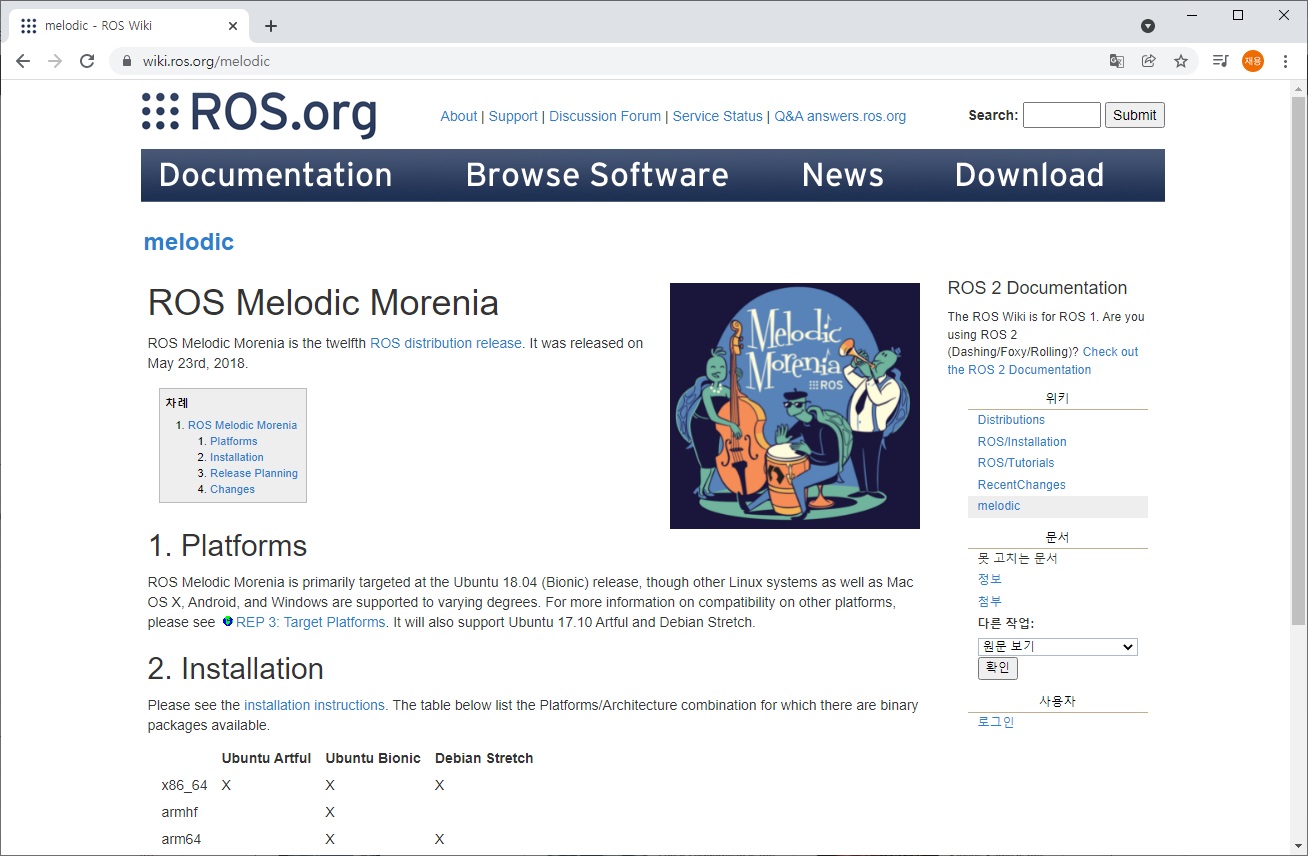Click the x86_64 row label

tap(184, 785)
